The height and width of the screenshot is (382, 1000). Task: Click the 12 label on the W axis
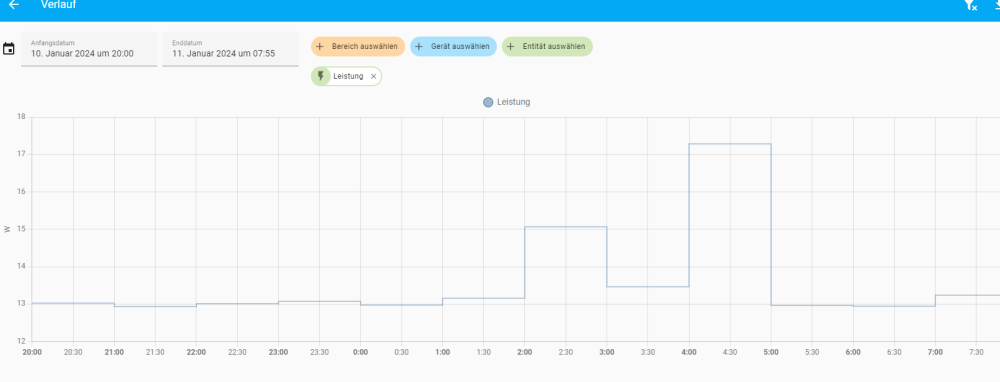(21, 341)
